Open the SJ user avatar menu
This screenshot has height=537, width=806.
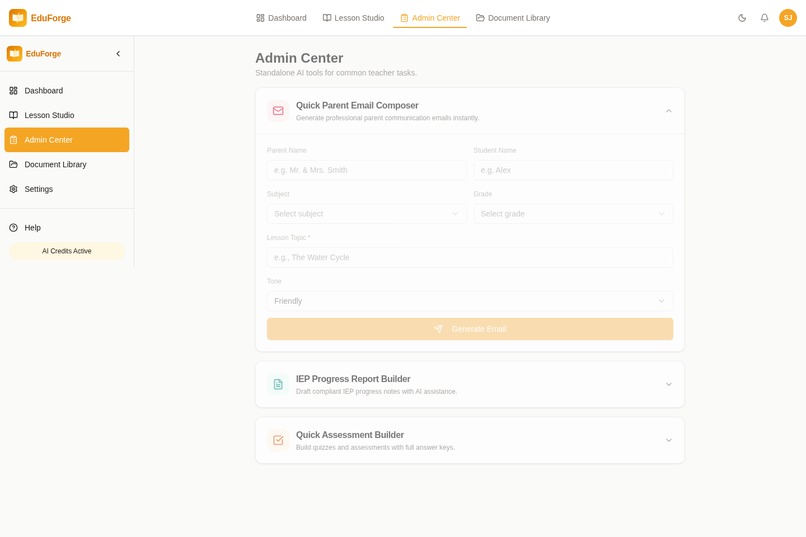coord(787,17)
